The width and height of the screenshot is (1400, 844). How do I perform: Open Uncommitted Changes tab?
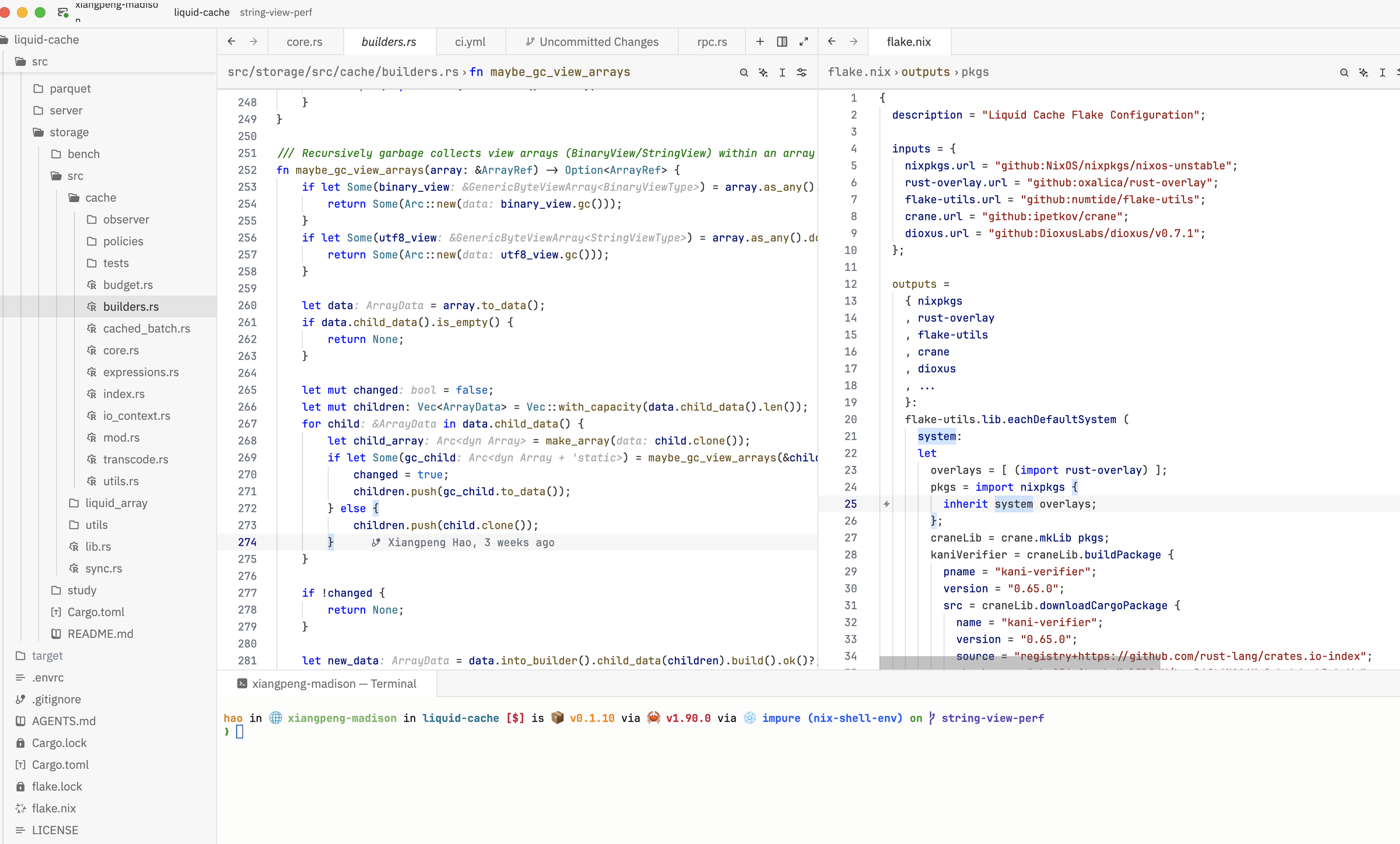[x=591, y=41]
